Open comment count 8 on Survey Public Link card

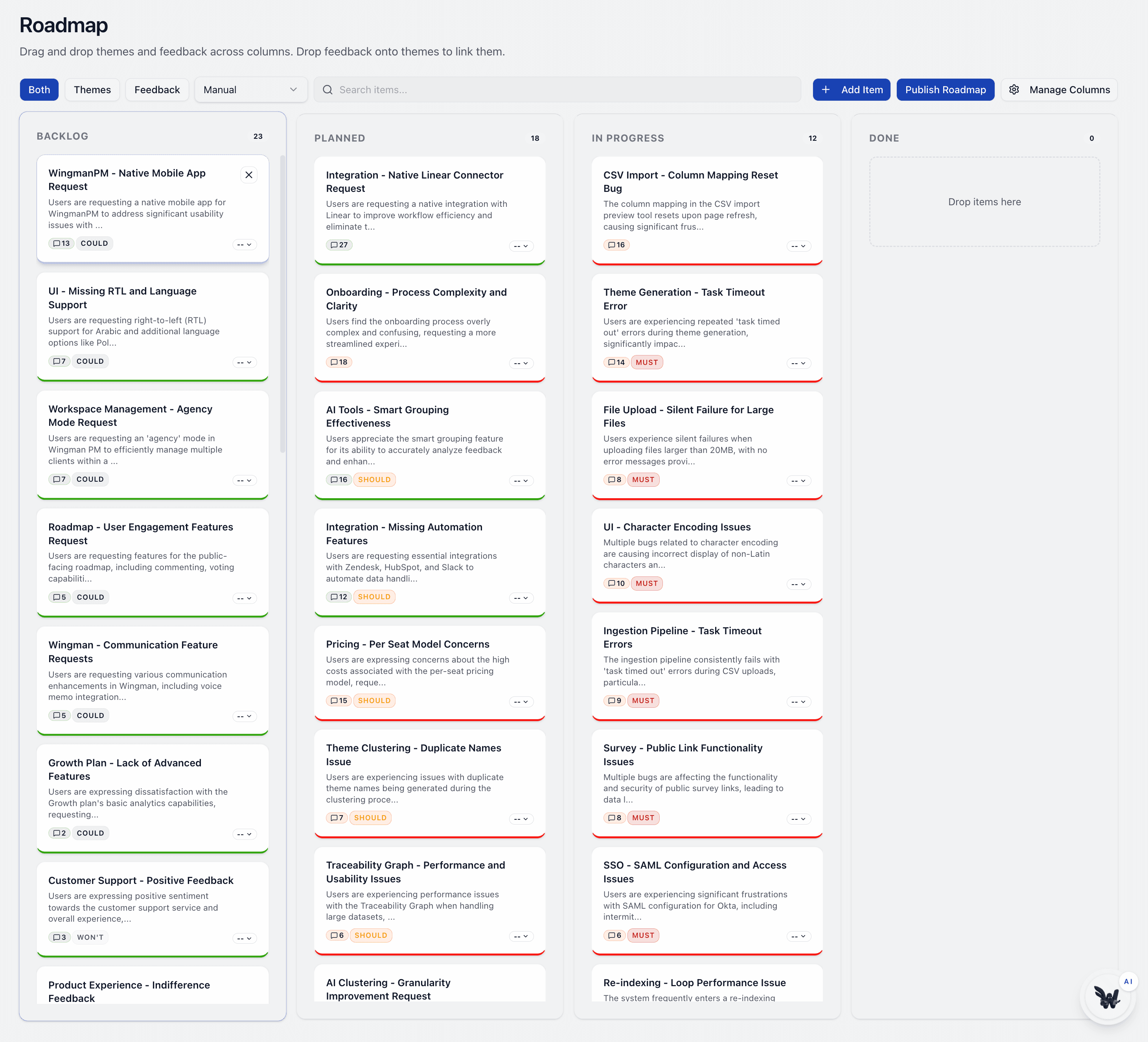[615, 818]
